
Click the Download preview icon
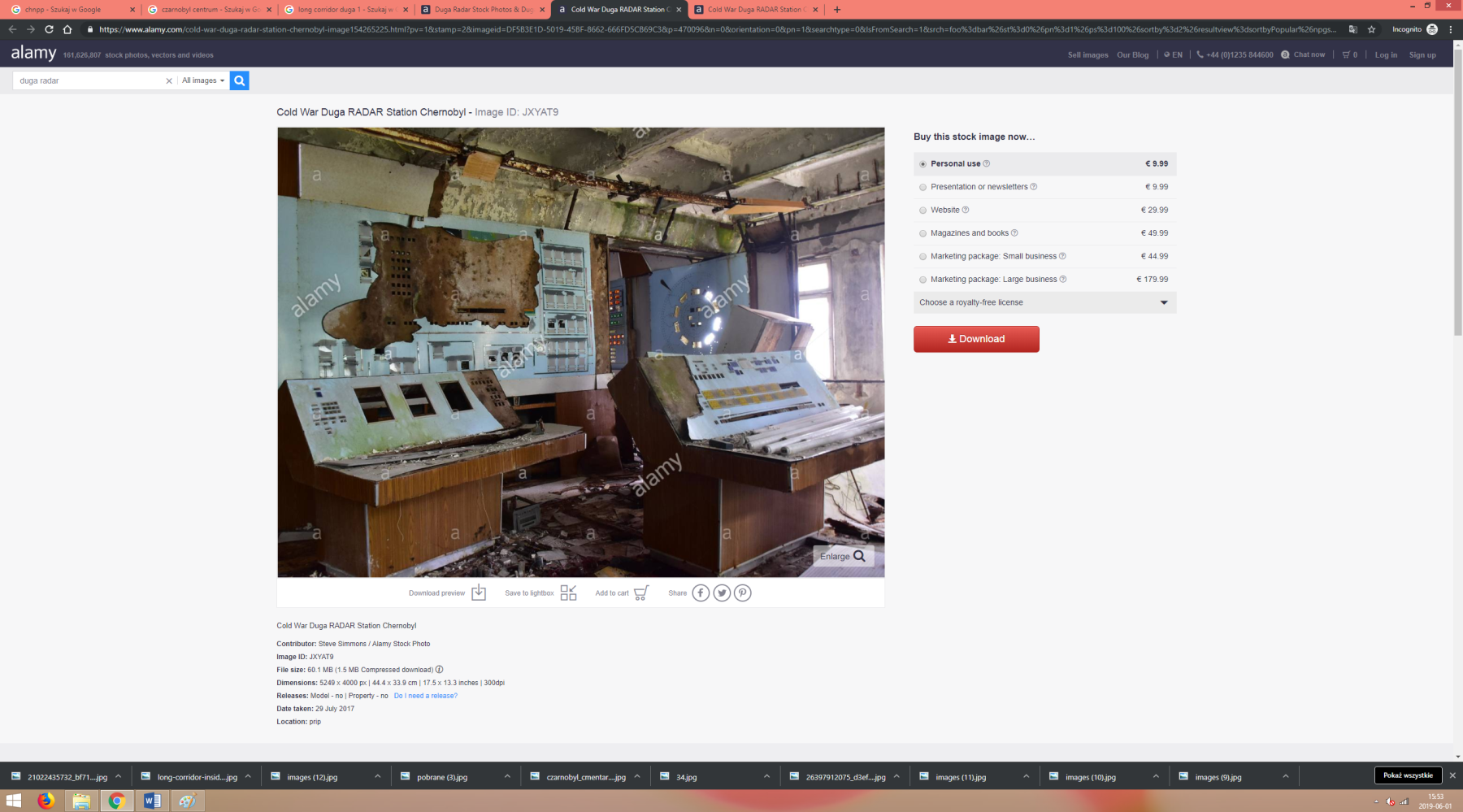479,593
